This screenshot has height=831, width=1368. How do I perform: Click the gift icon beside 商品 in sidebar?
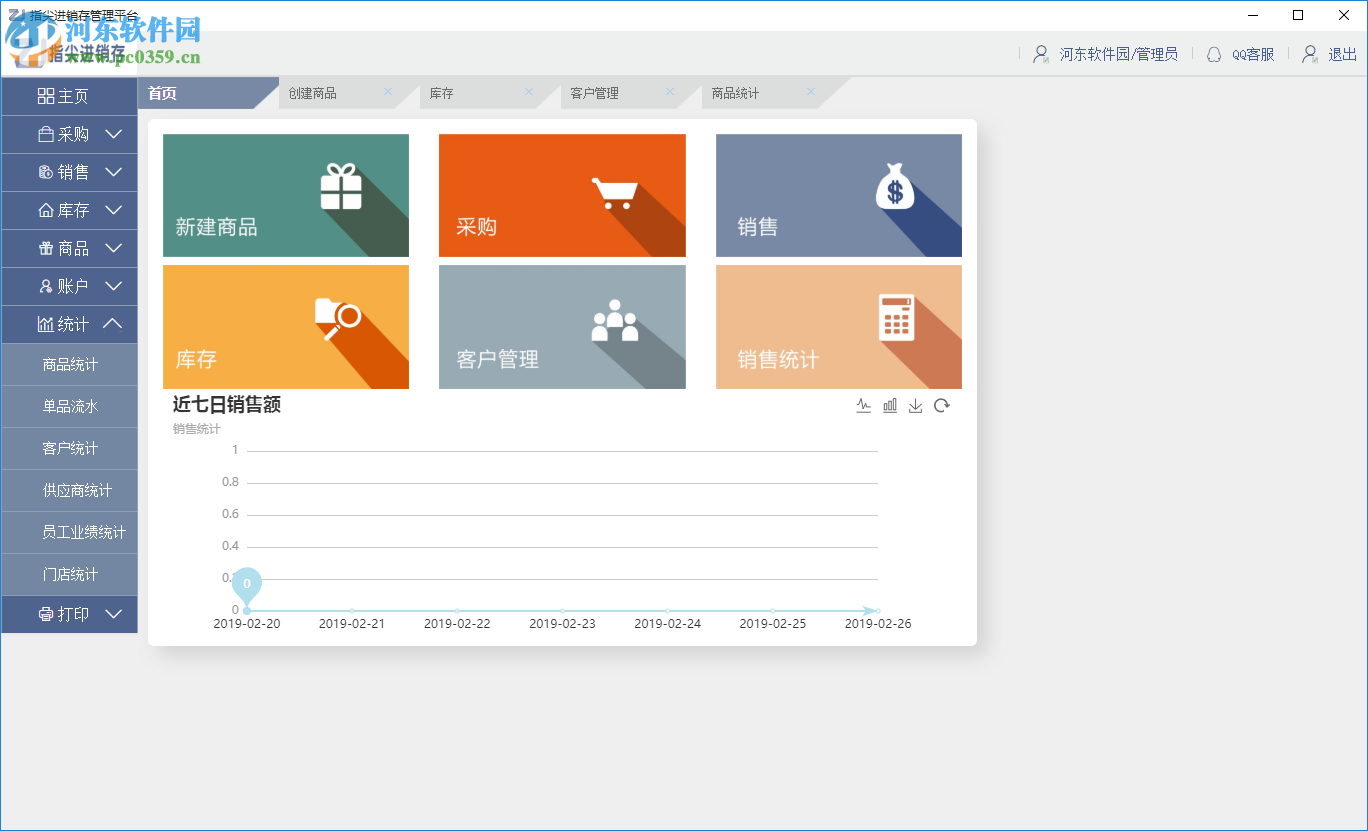(x=46, y=248)
